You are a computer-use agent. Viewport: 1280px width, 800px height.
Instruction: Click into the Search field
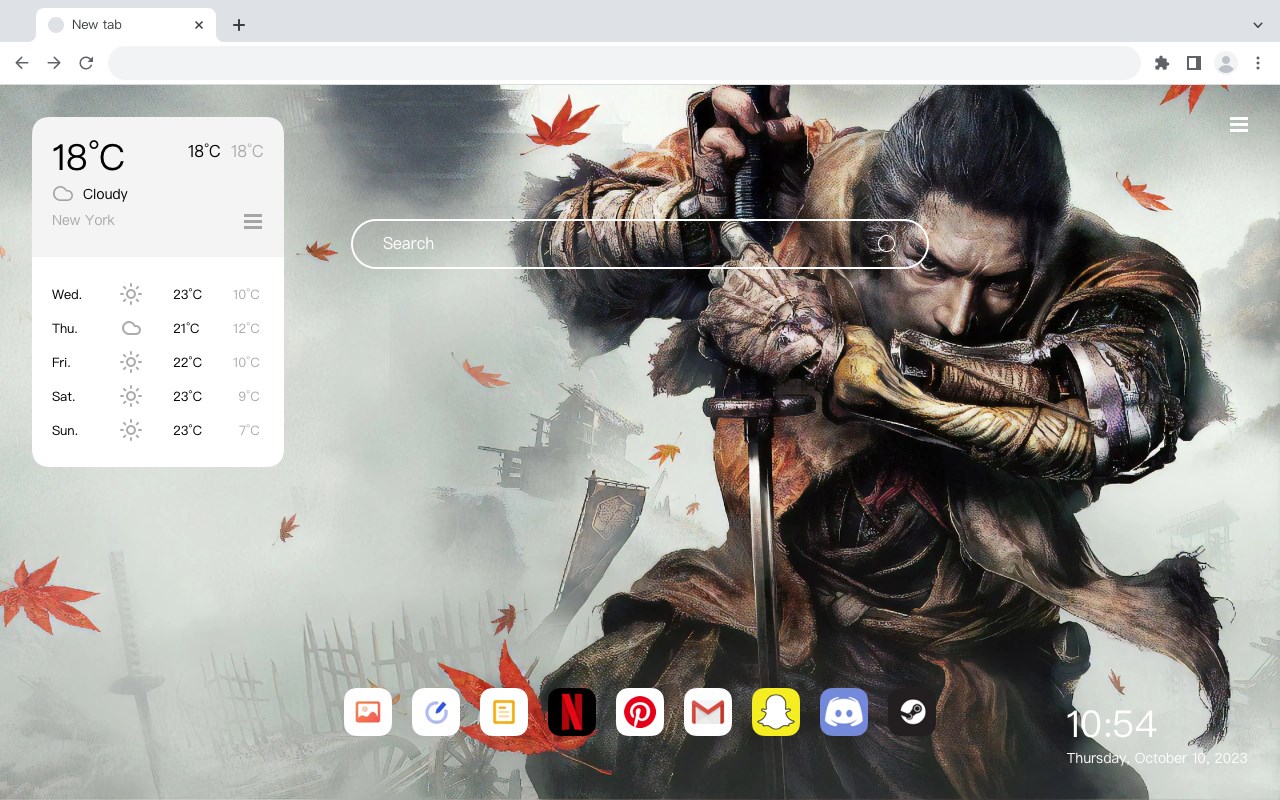point(640,244)
